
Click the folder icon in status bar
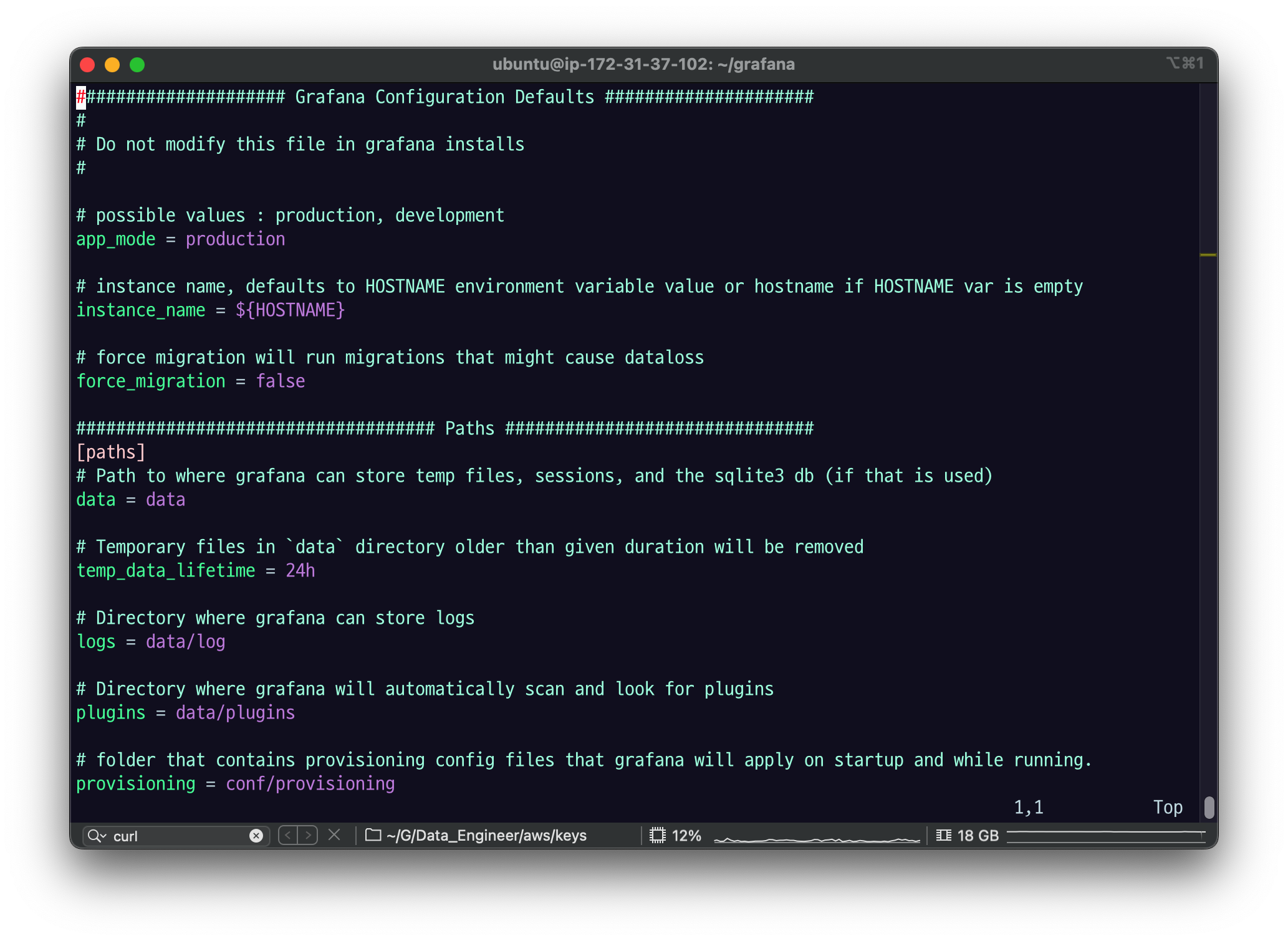(373, 835)
